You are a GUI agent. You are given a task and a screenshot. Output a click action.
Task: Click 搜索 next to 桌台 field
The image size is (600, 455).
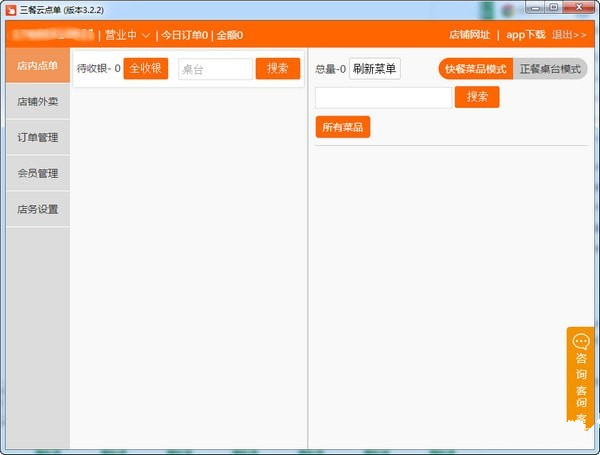(278, 68)
